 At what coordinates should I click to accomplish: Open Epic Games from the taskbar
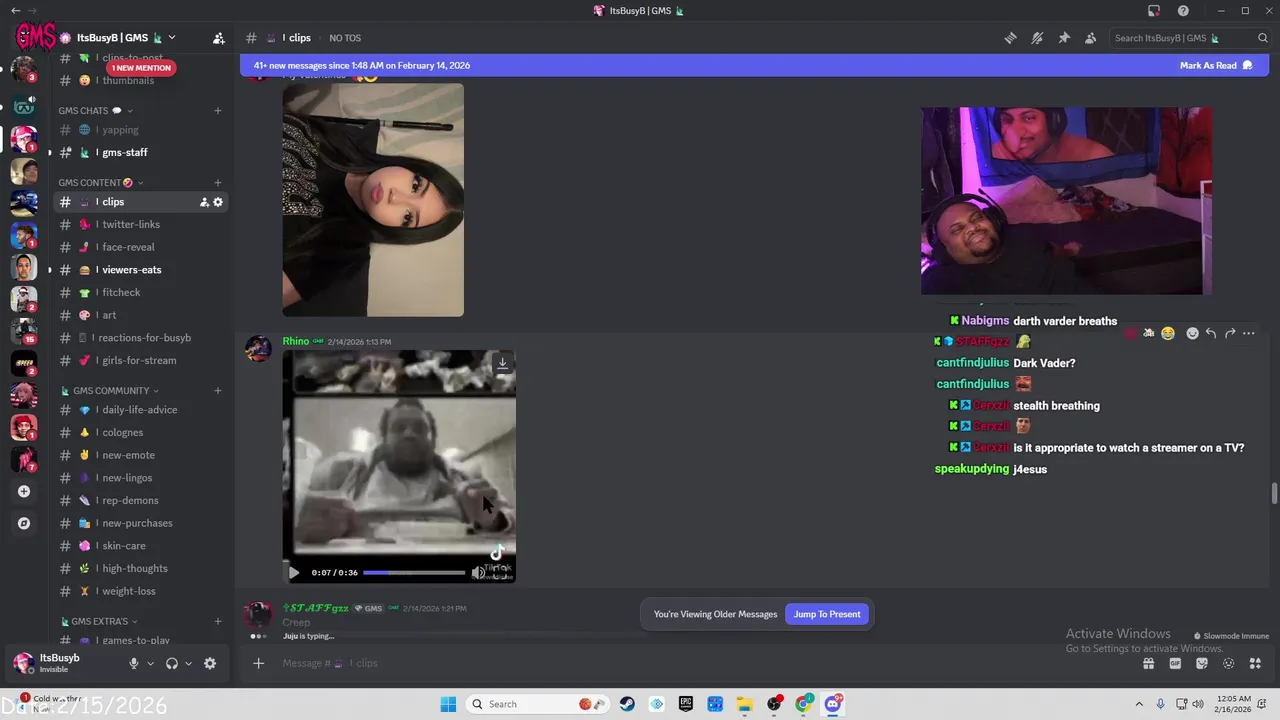coord(686,704)
